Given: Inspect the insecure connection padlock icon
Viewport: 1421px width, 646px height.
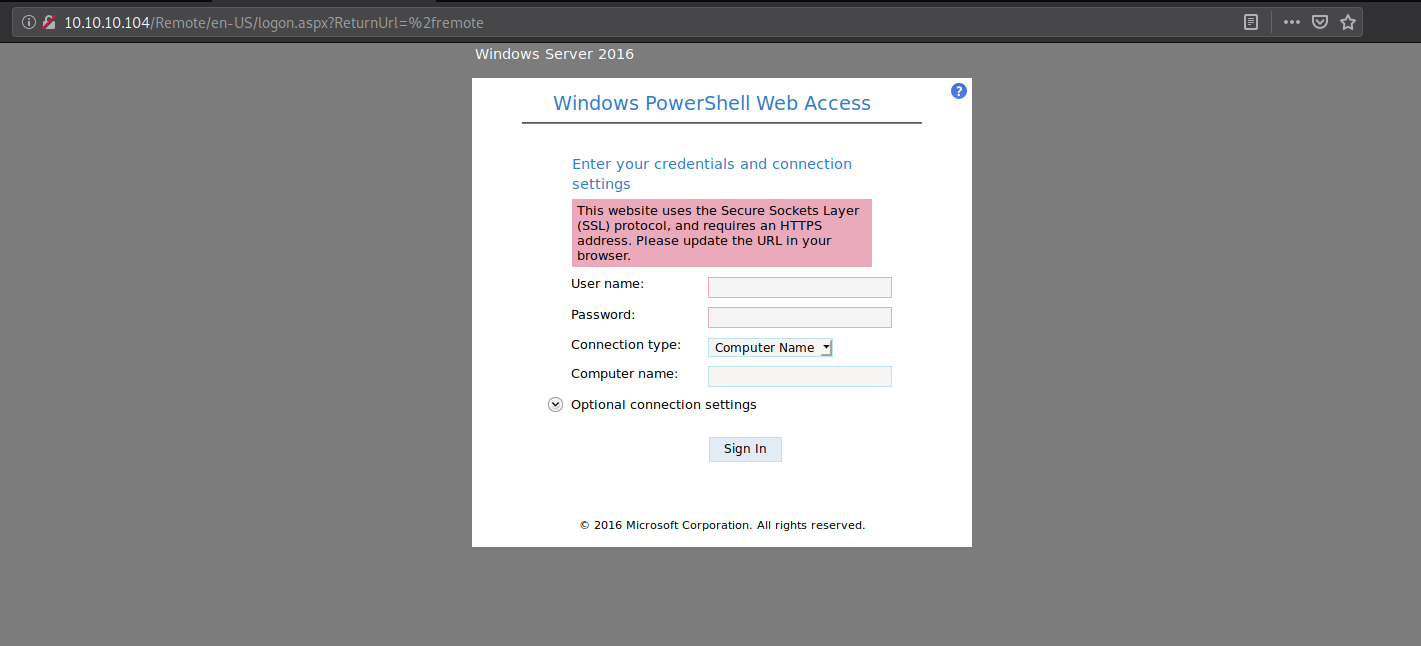Looking at the screenshot, I should tap(49, 22).
